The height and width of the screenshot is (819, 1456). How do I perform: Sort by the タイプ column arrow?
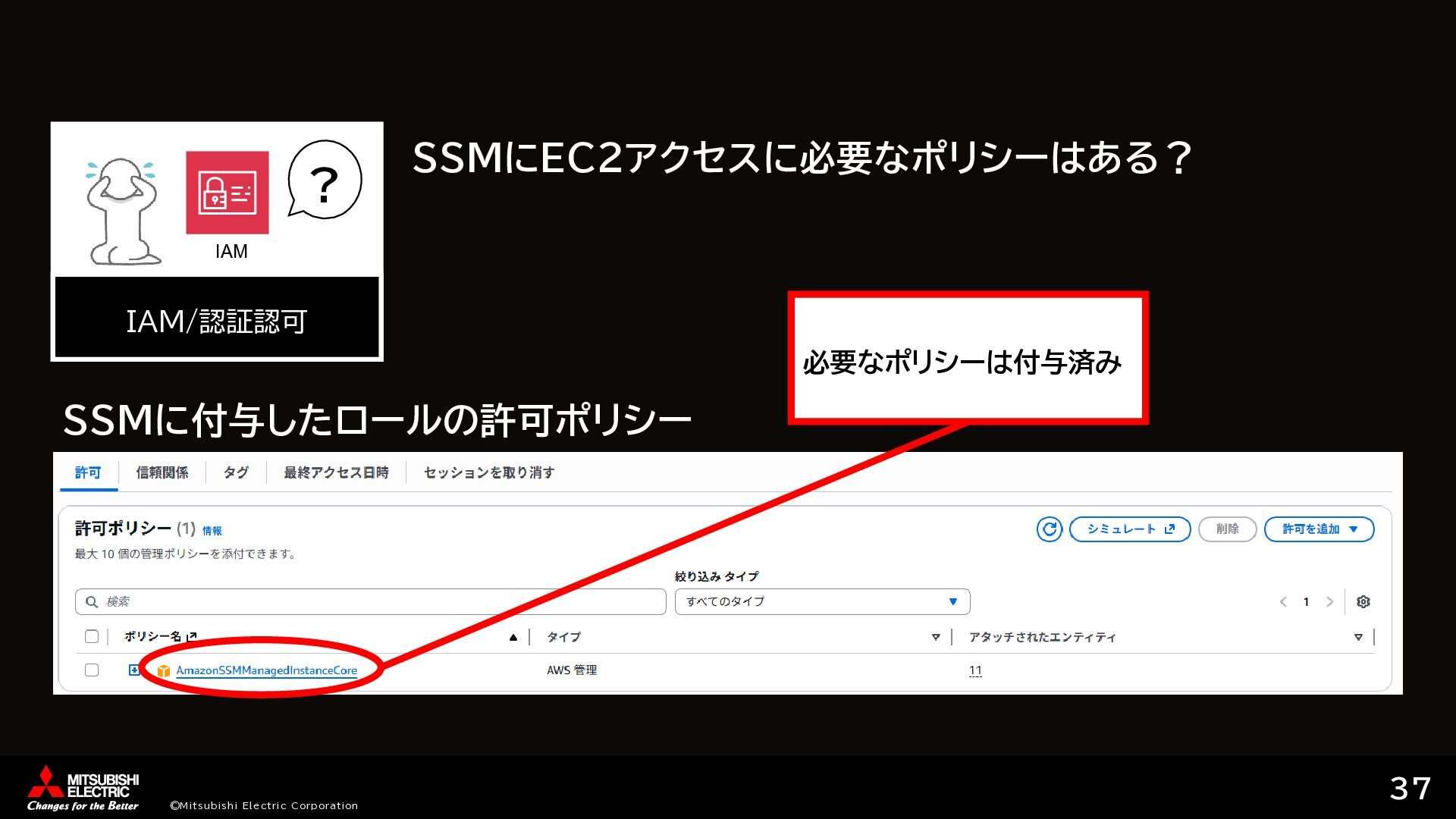[936, 637]
